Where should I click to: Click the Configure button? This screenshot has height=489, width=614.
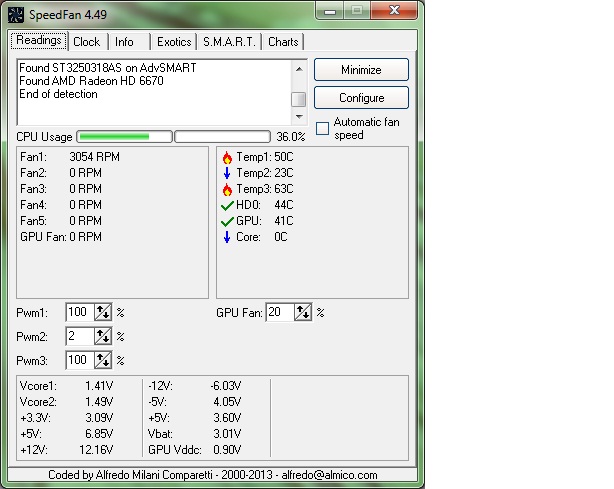[361, 97]
